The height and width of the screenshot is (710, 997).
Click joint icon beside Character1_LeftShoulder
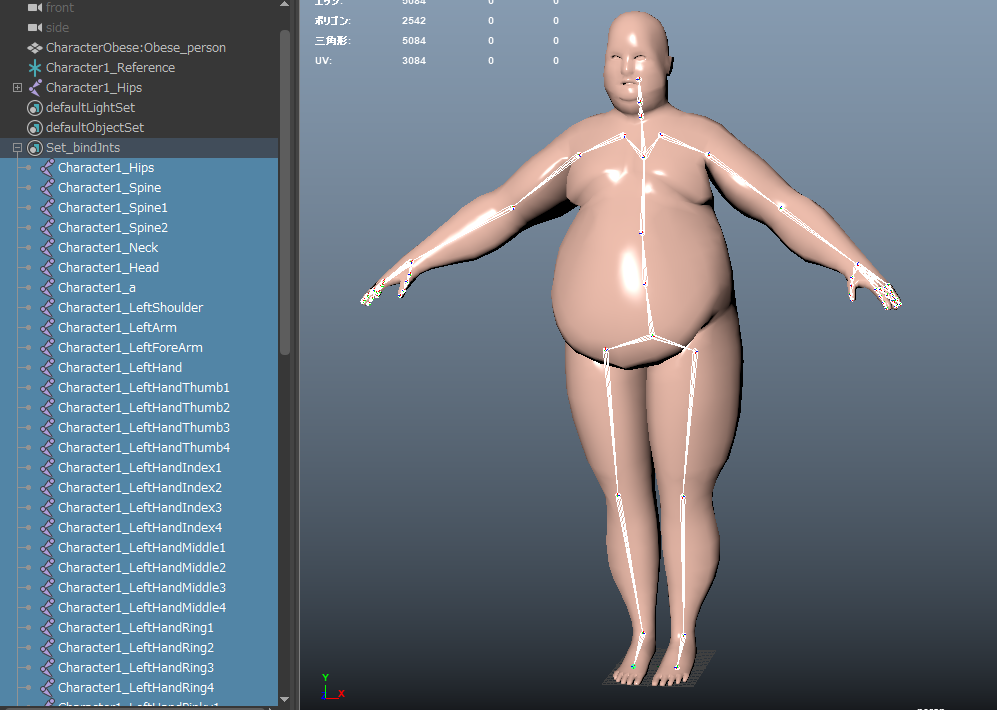tap(47, 308)
